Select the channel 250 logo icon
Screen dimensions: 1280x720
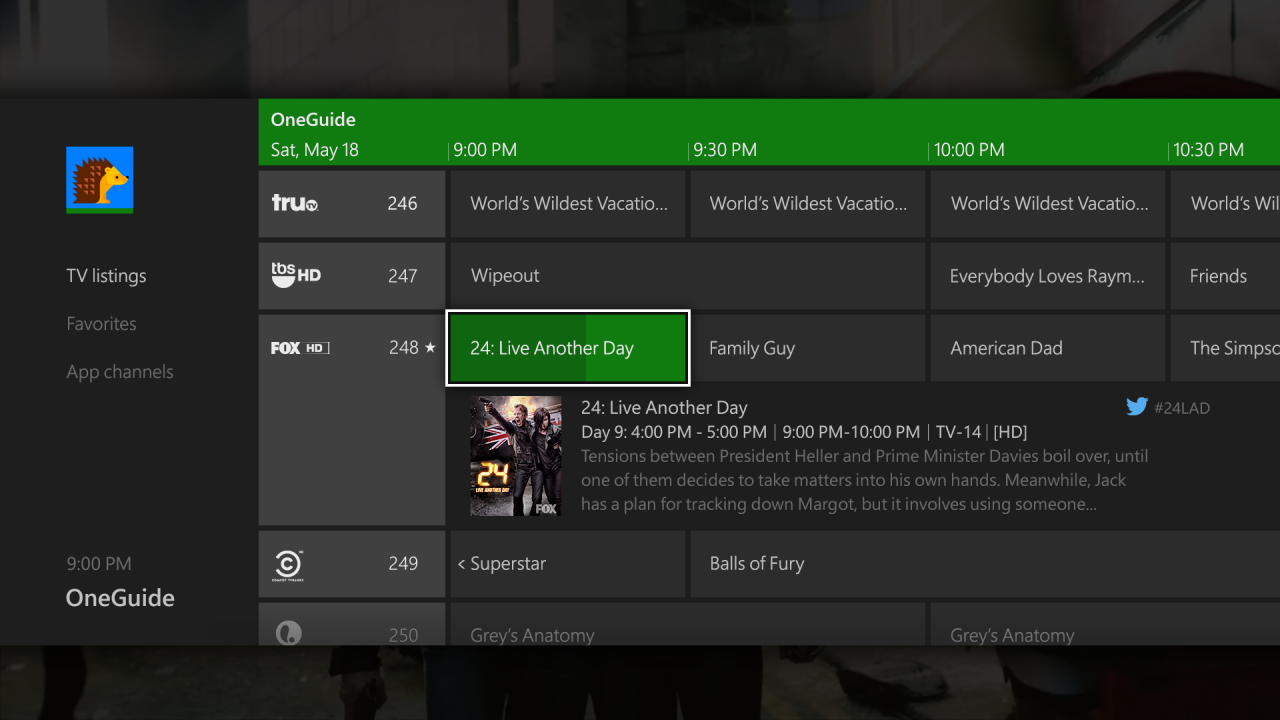[288, 634]
